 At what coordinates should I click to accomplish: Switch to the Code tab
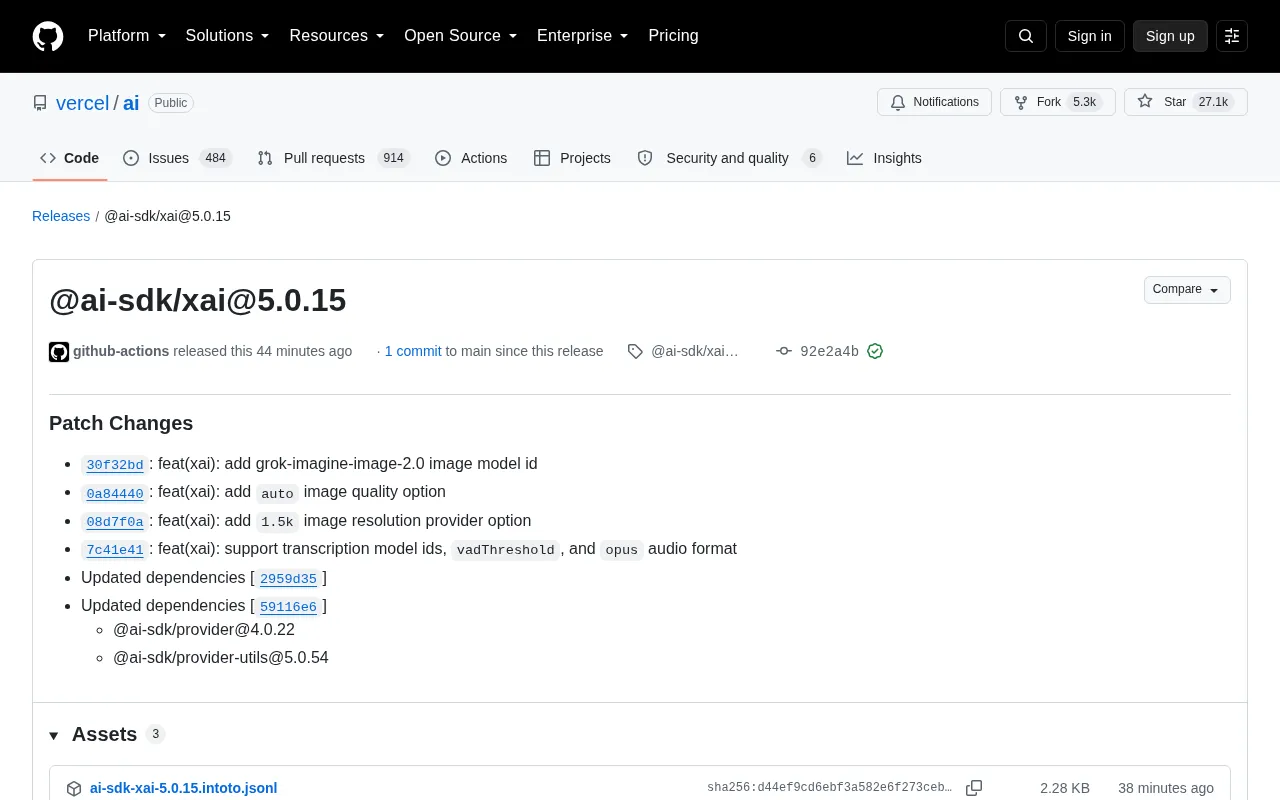70,158
